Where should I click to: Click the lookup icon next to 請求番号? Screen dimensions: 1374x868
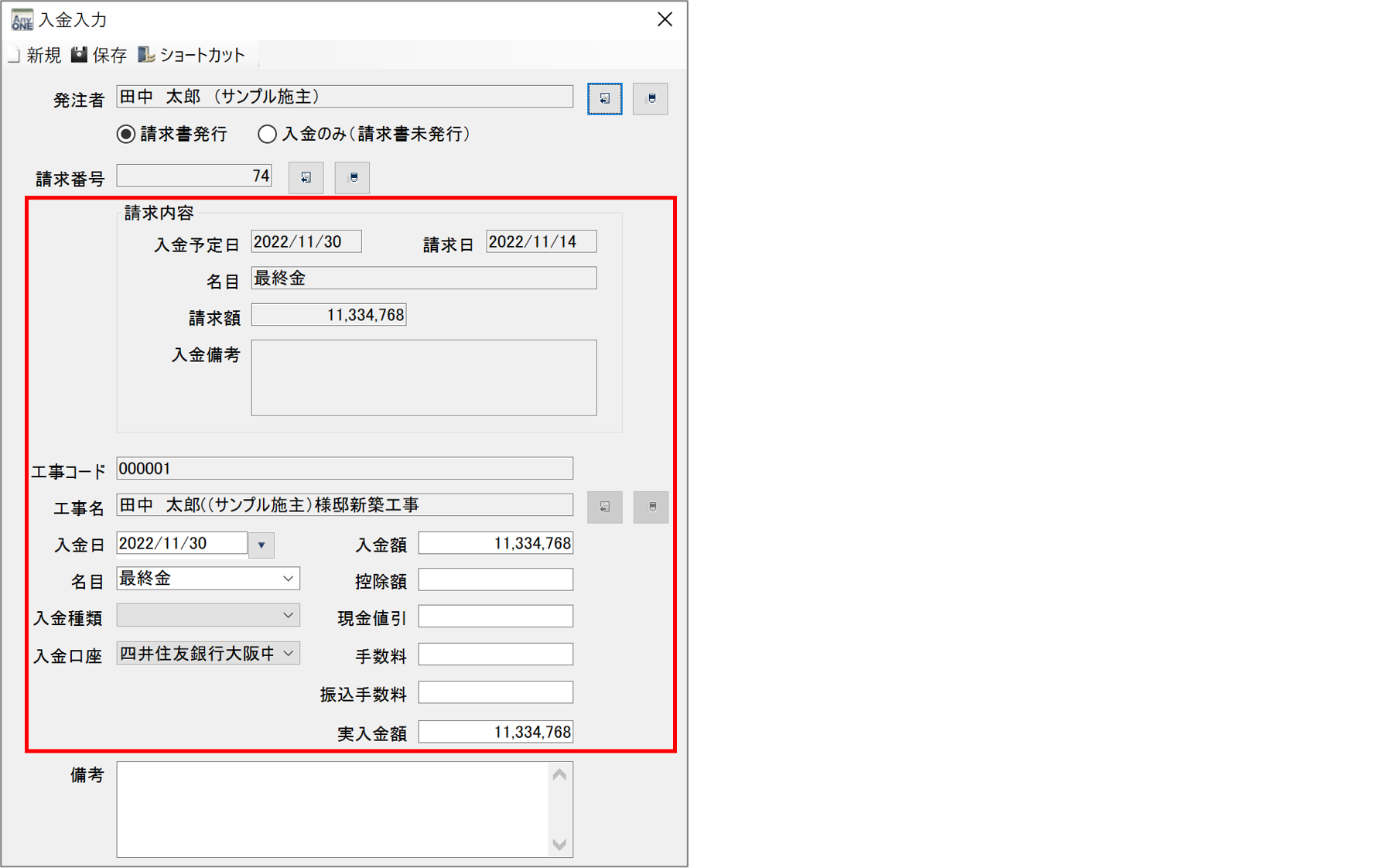[306, 178]
